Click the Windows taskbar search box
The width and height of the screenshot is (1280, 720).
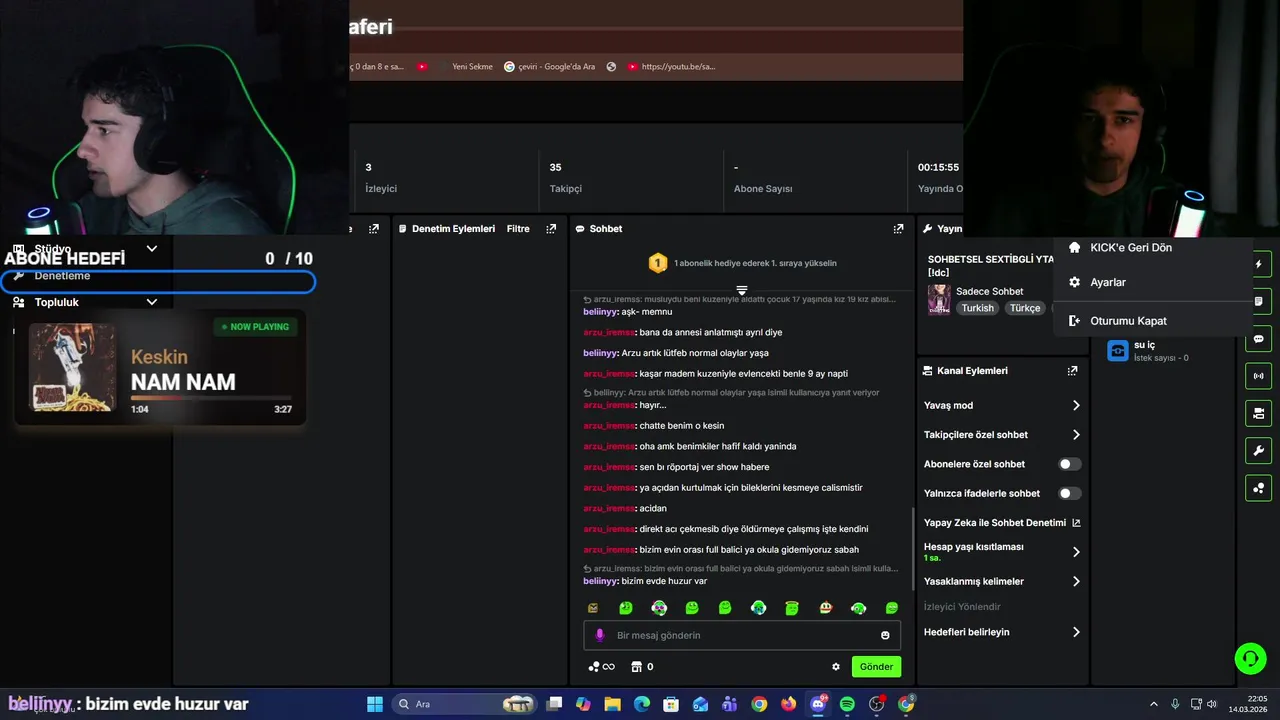(465, 704)
